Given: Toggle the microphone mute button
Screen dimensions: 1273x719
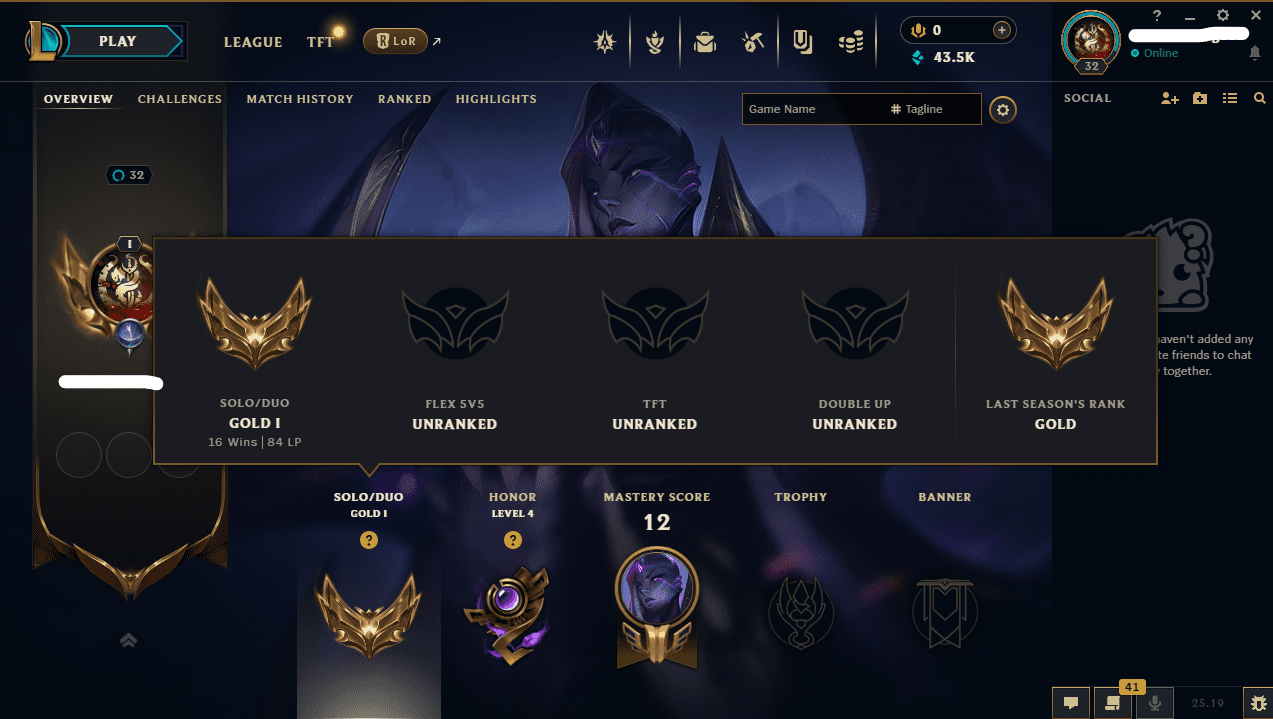Looking at the screenshot, I should tap(1155, 703).
